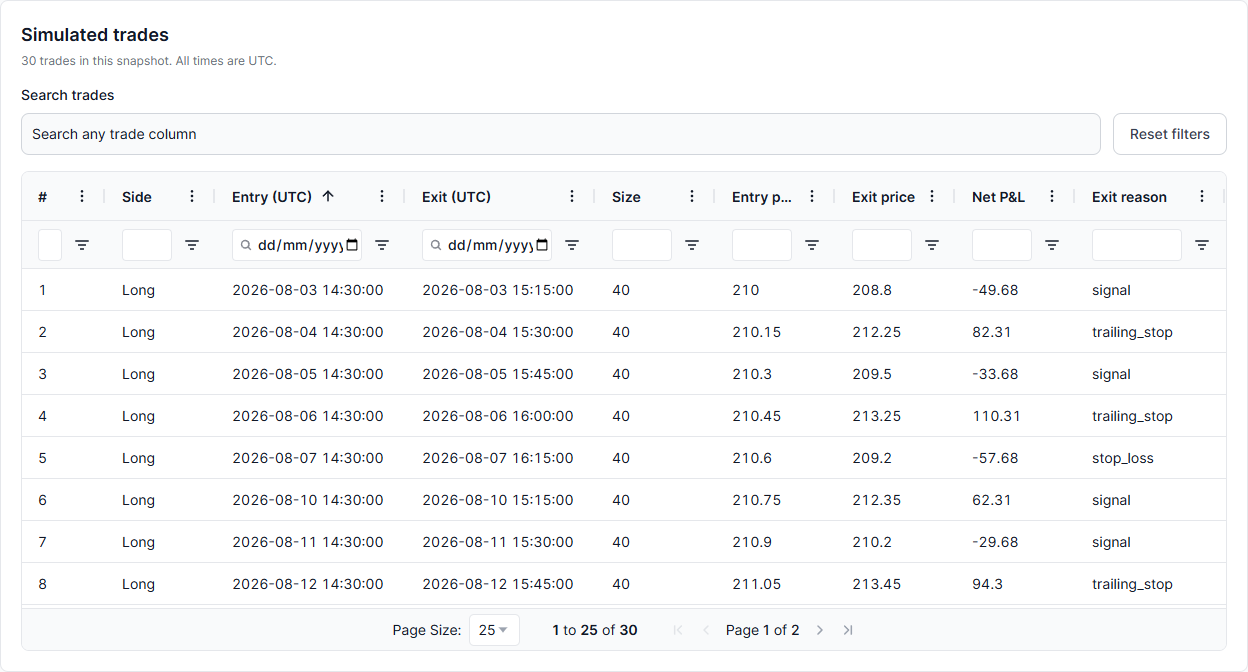This screenshot has width=1248, height=672.
Task: Focus the Entry price filter input
Action: coord(762,245)
